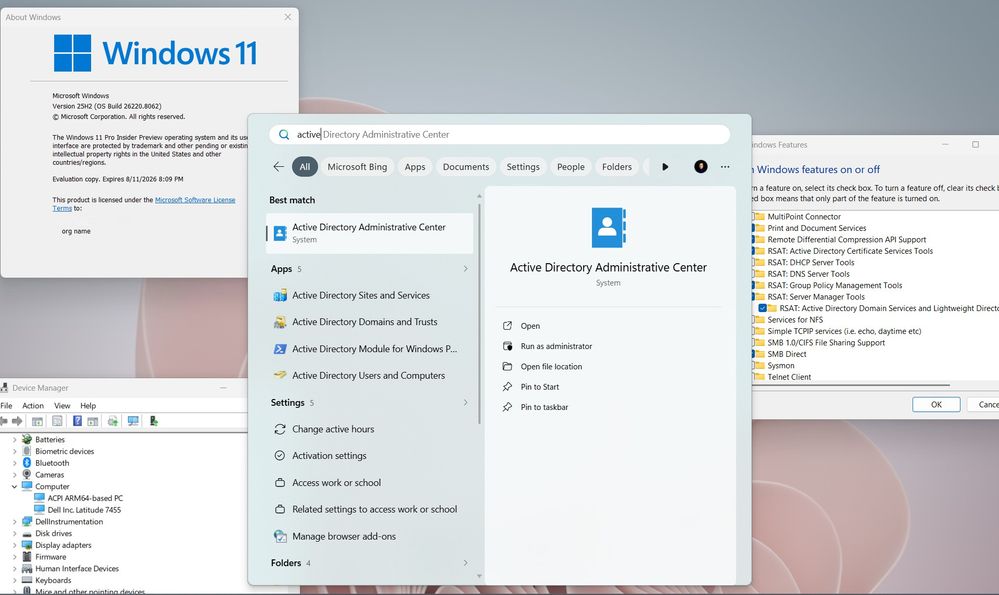The image size is (999, 595).
Task: Select ACPI ARM64-based PC device
Action: (85, 498)
